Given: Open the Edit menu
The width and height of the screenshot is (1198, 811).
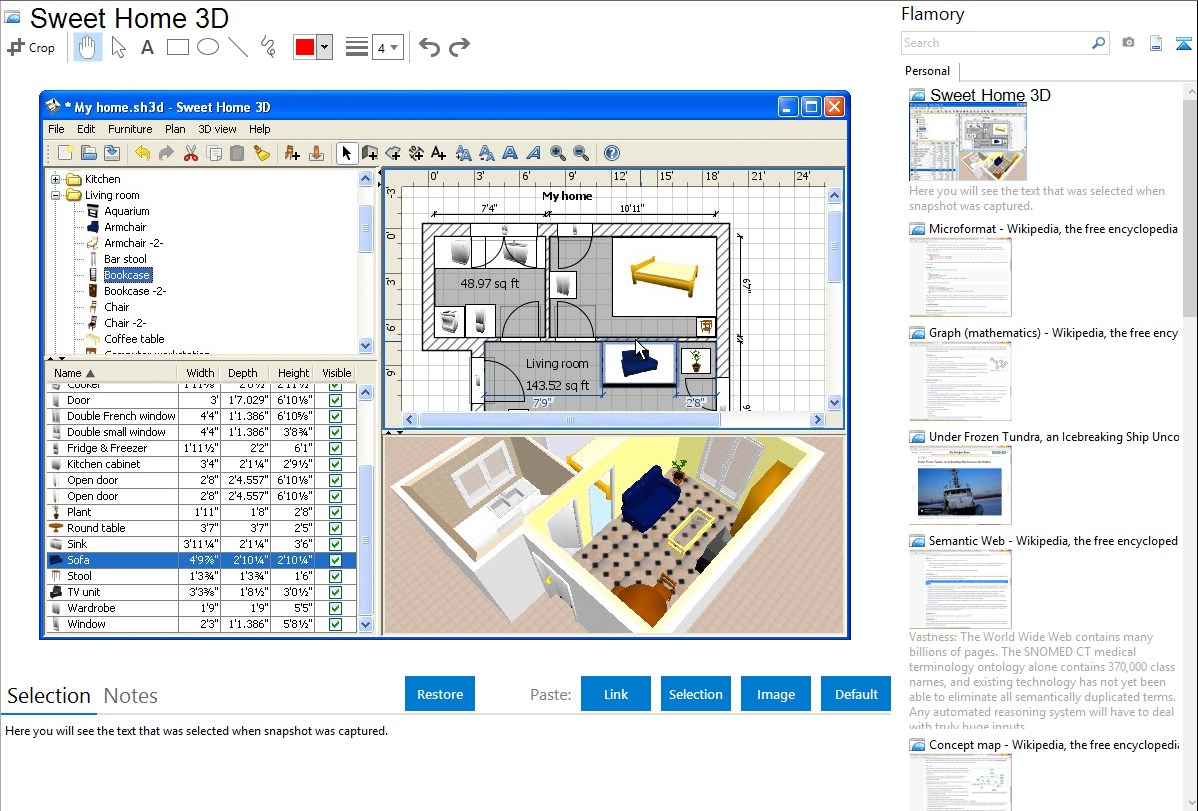Looking at the screenshot, I should (x=86, y=129).
